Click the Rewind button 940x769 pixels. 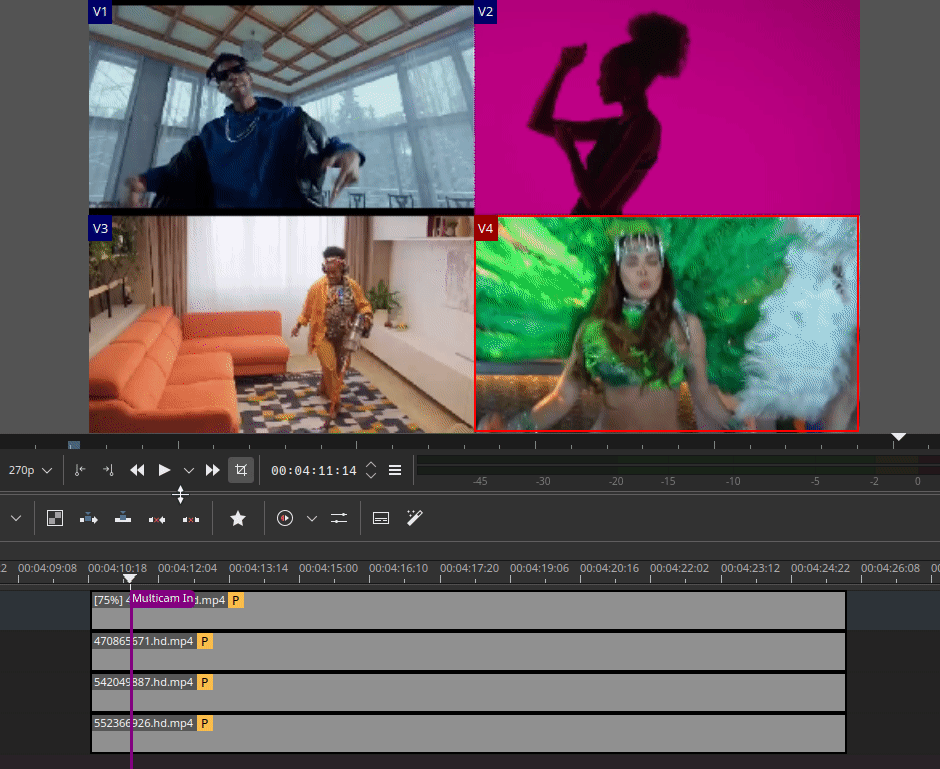[137, 471]
